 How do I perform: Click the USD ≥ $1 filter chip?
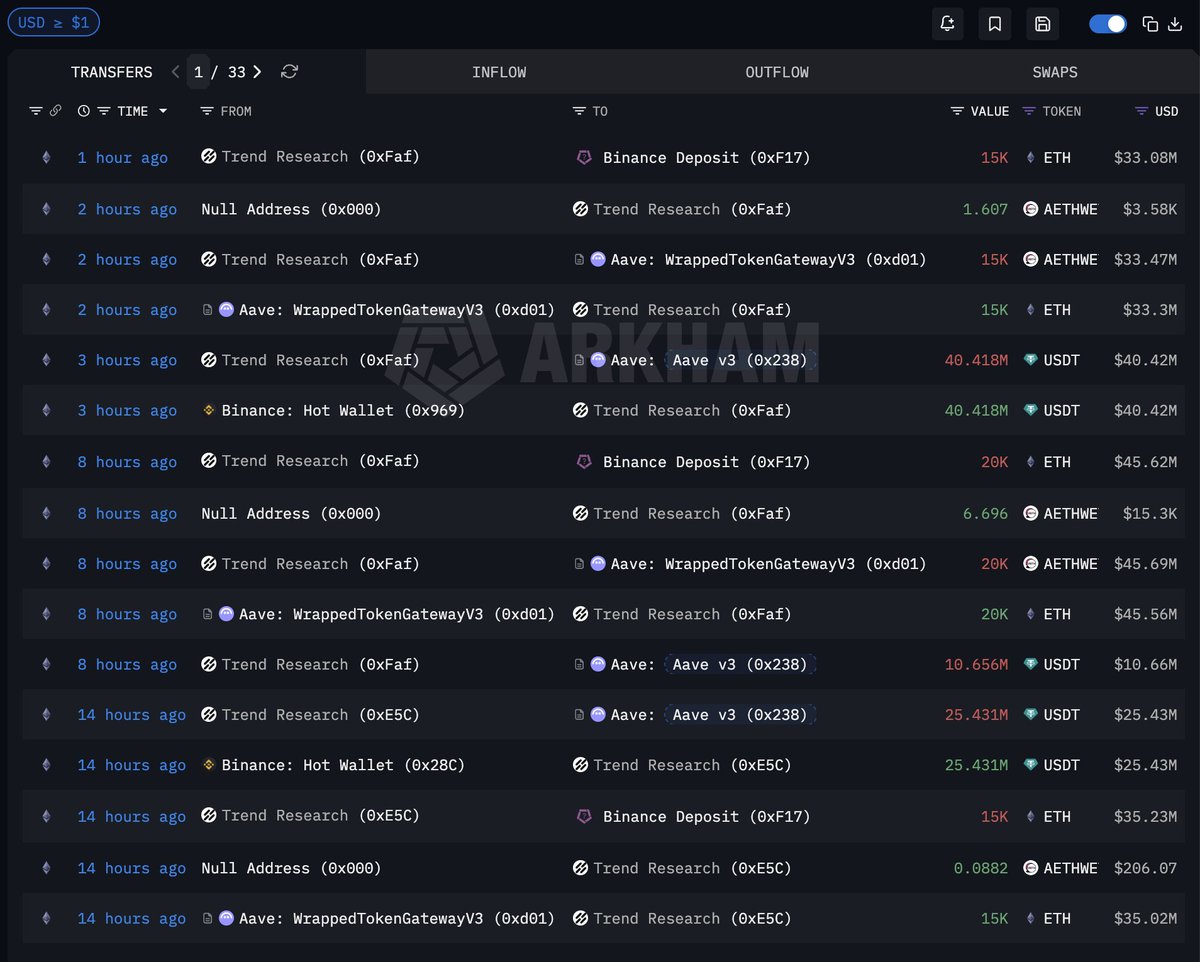point(53,22)
